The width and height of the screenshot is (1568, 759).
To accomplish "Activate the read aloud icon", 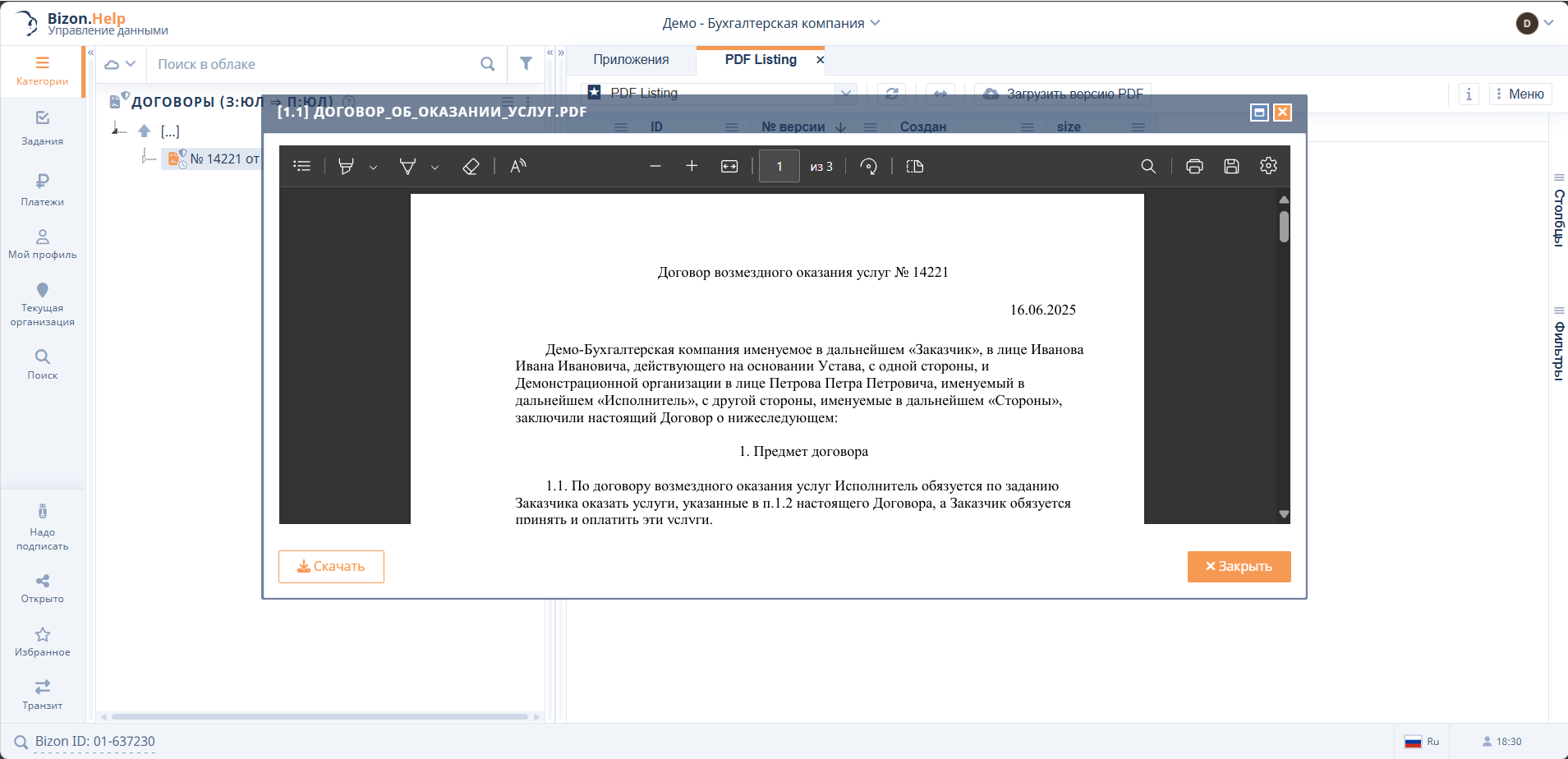I will (517, 166).
